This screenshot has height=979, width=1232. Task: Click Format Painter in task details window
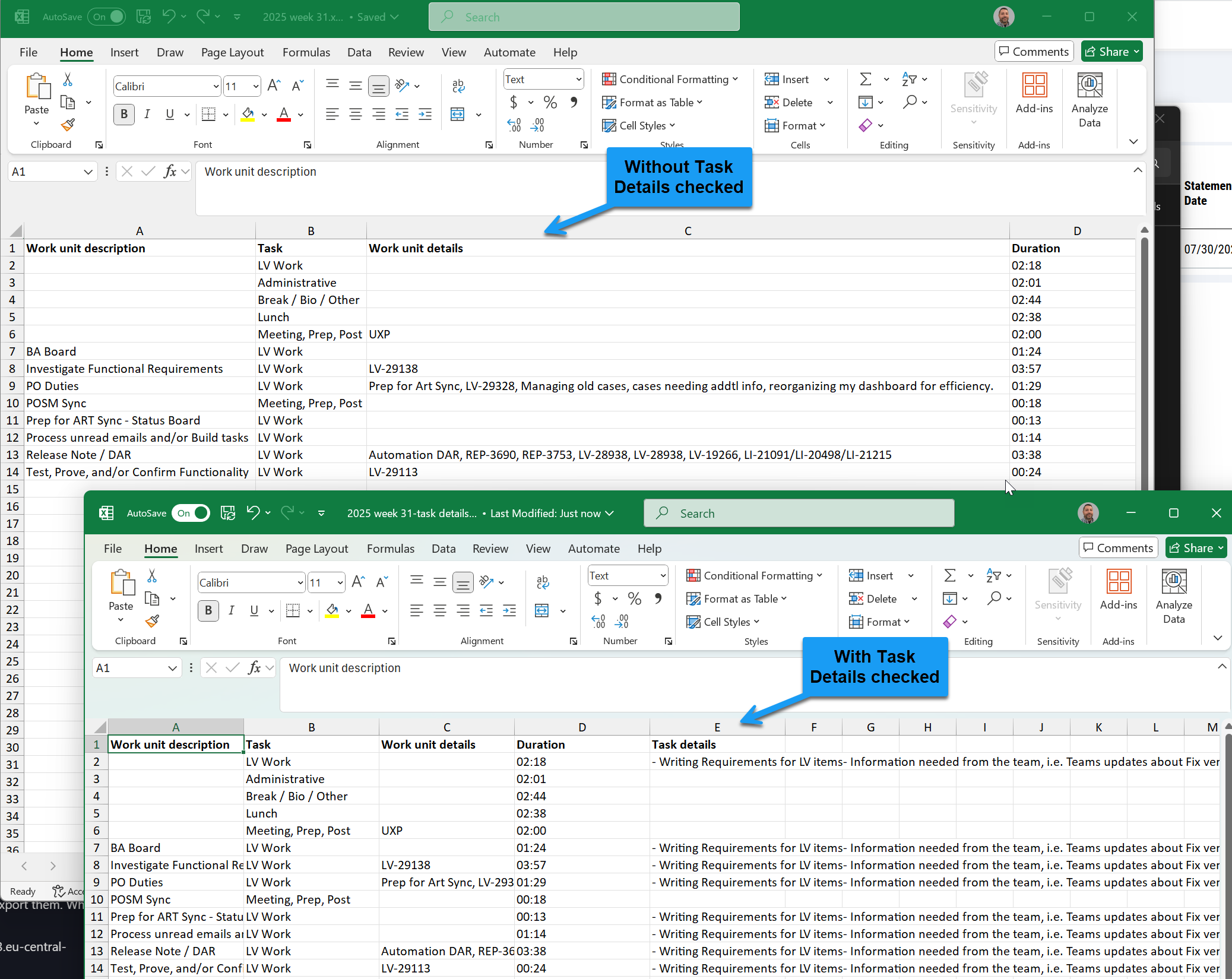[x=152, y=621]
